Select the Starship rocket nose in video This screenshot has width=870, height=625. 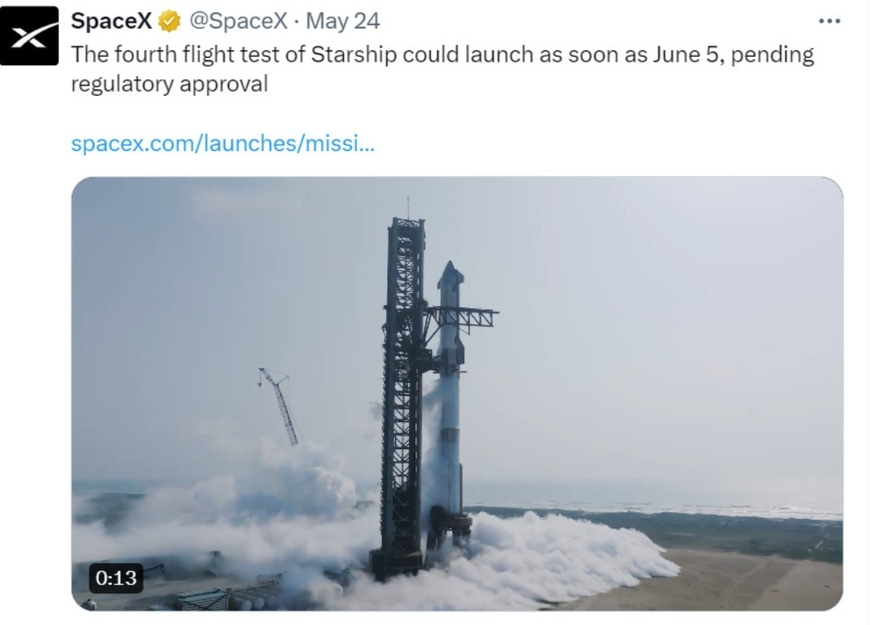pyautogui.click(x=450, y=275)
